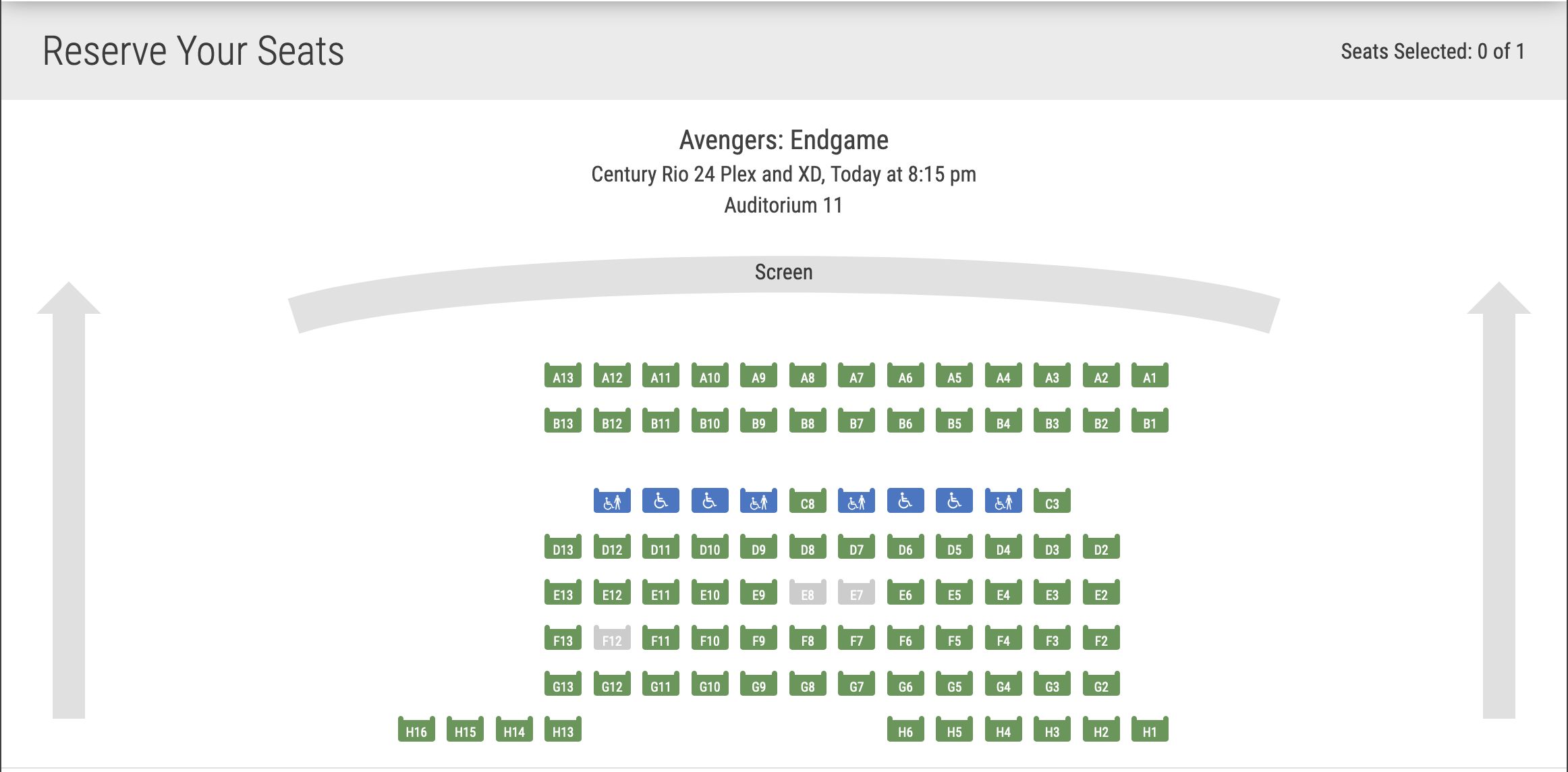
Task: Reserve seat B13
Action: click(563, 421)
